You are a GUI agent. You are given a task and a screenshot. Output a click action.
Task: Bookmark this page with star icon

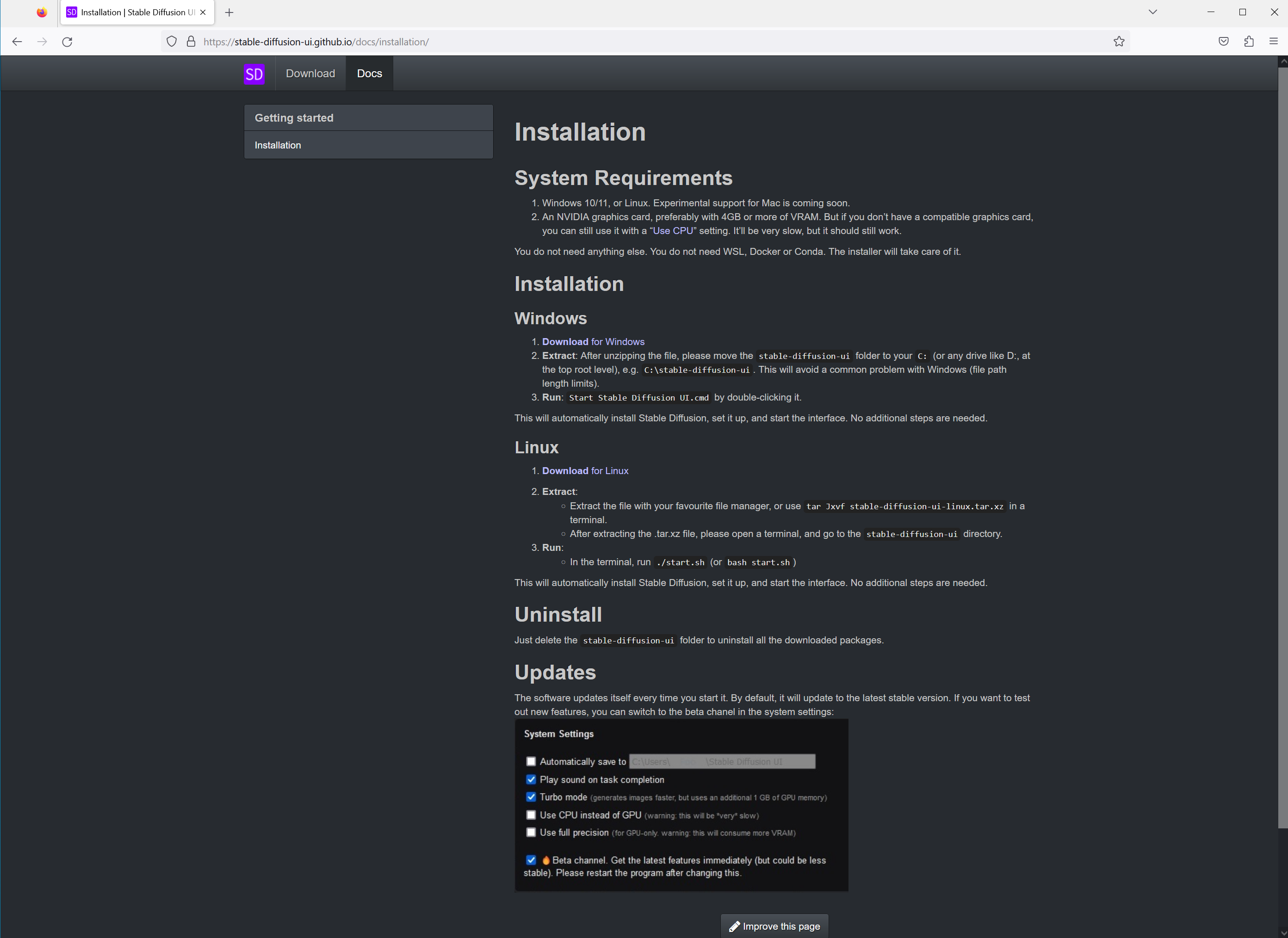pyautogui.click(x=1119, y=42)
